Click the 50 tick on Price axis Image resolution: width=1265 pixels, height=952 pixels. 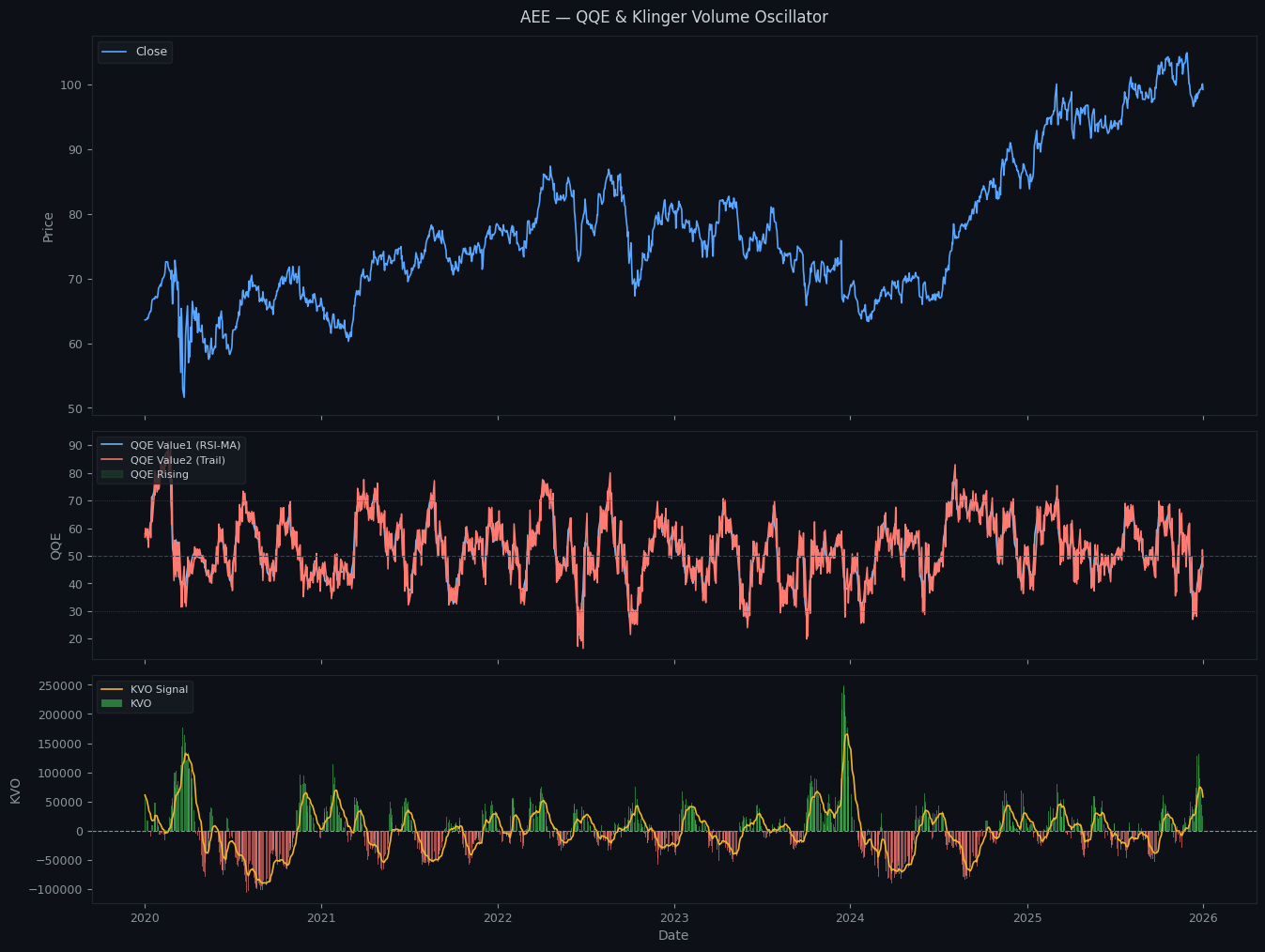[x=76, y=408]
